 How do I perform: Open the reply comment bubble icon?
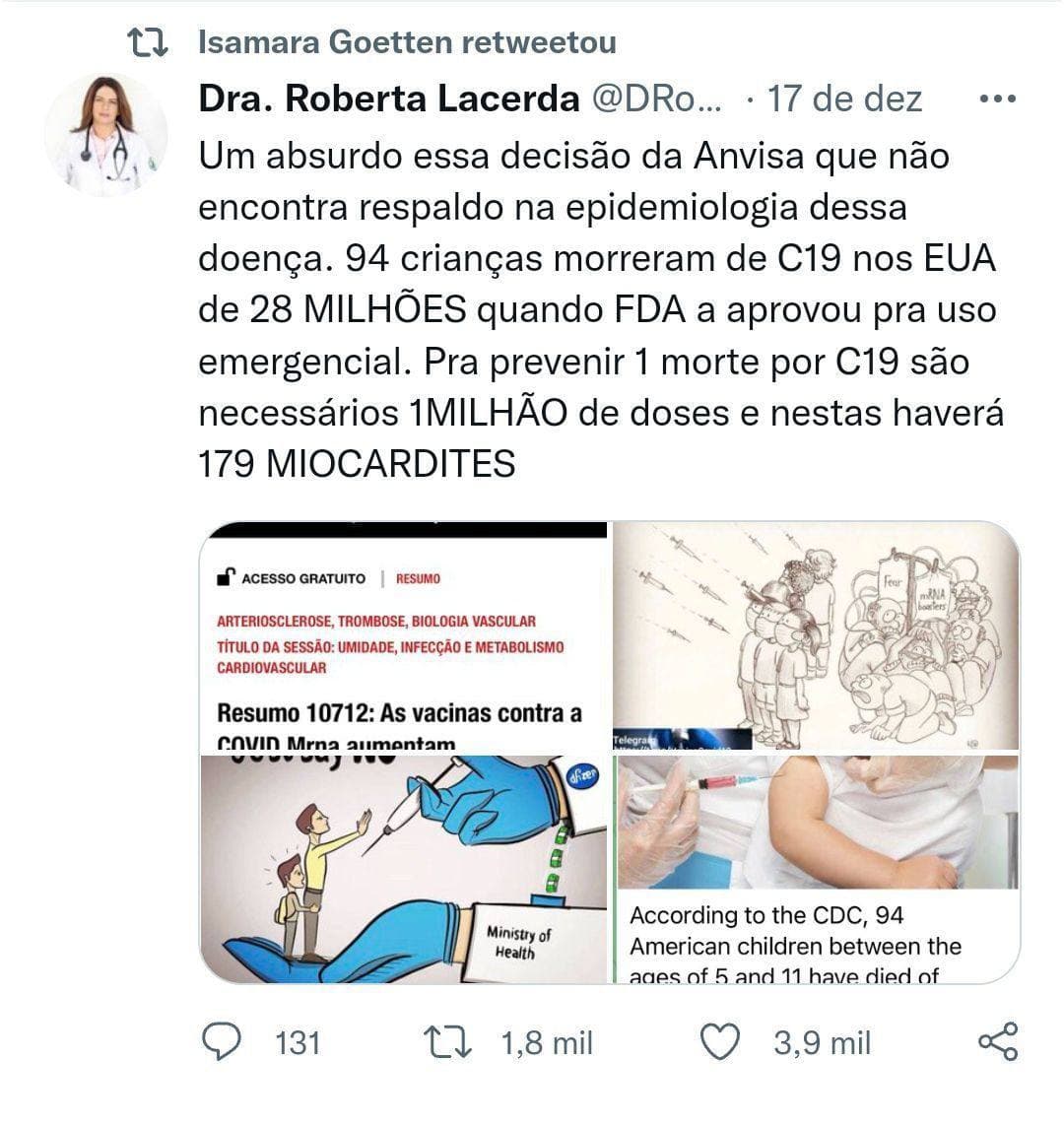click(x=222, y=1042)
